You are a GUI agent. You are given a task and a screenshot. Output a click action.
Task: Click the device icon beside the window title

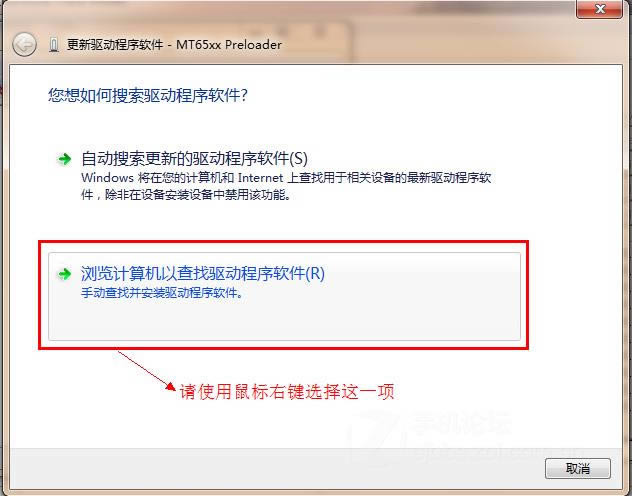[x=53, y=45]
